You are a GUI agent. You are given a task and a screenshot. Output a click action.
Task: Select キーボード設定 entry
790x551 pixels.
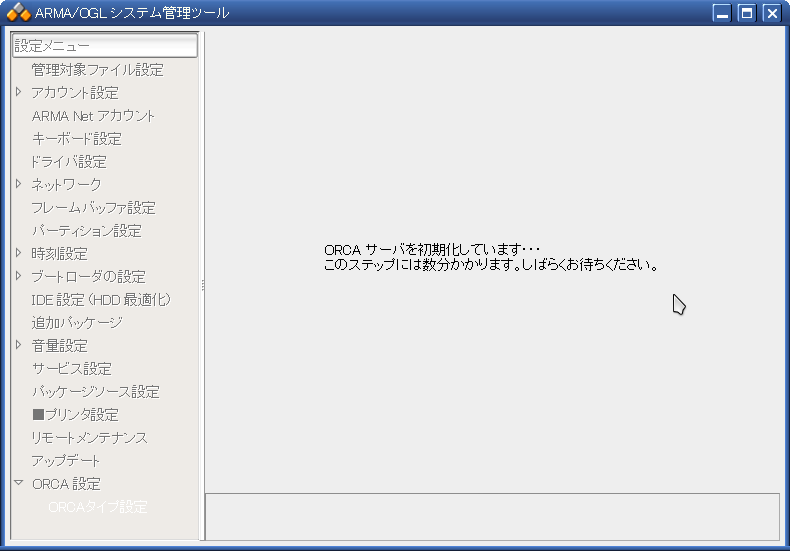[76, 138]
